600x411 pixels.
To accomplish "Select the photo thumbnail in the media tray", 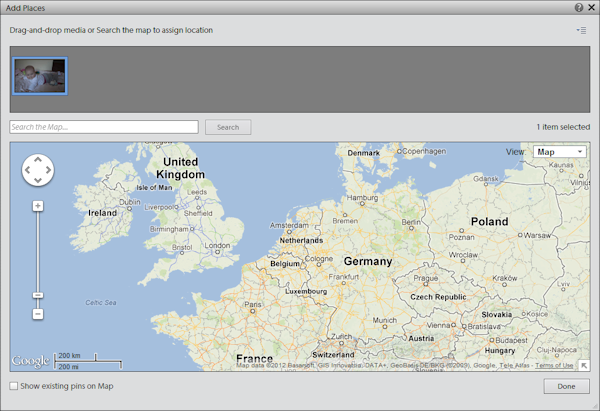I will 40,76.
